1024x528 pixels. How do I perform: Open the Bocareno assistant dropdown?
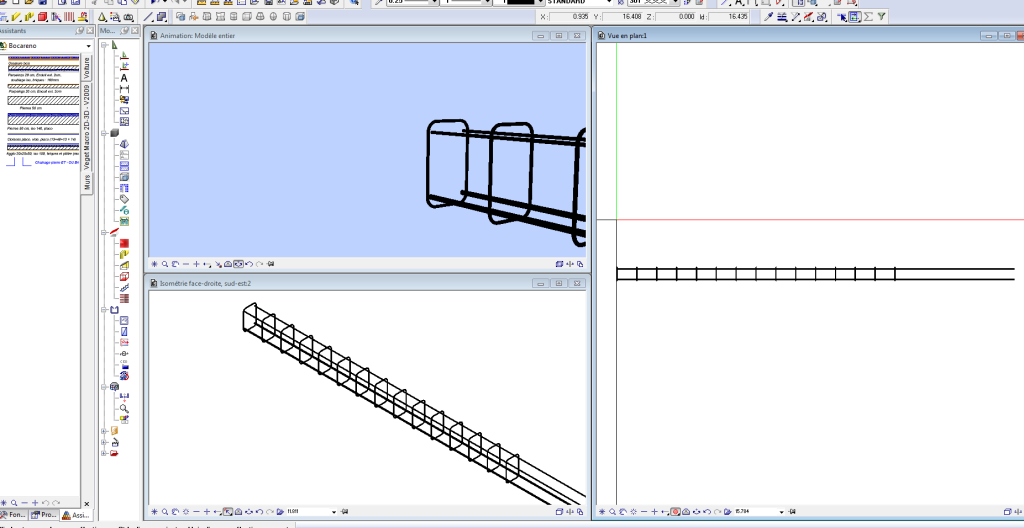click(x=88, y=46)
